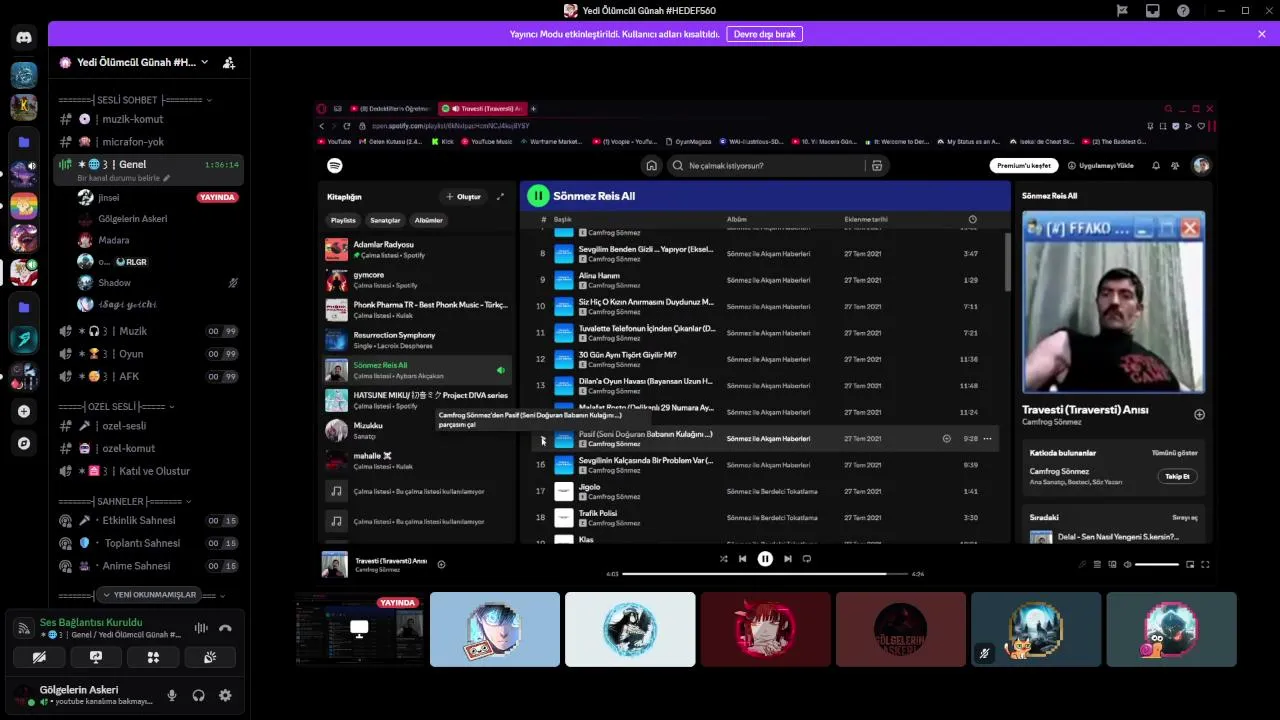Screen dimensions: 1280x720
Task: Add a server with the plus icon
Action: pyautogui.click(x=24, y=411)
